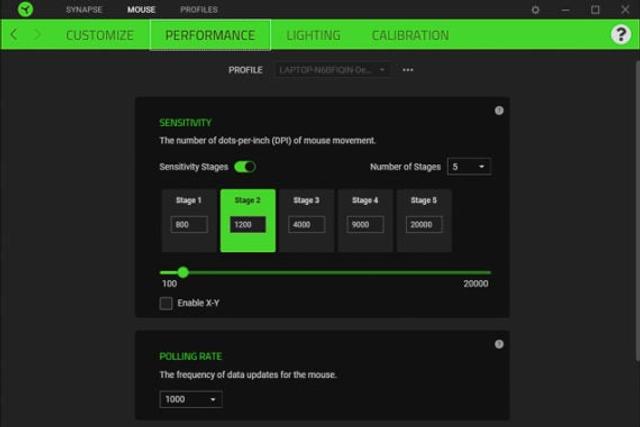
Task: Click Stage 1 DPI field 800
Action: pyautogui.click(x=189, y=225)
